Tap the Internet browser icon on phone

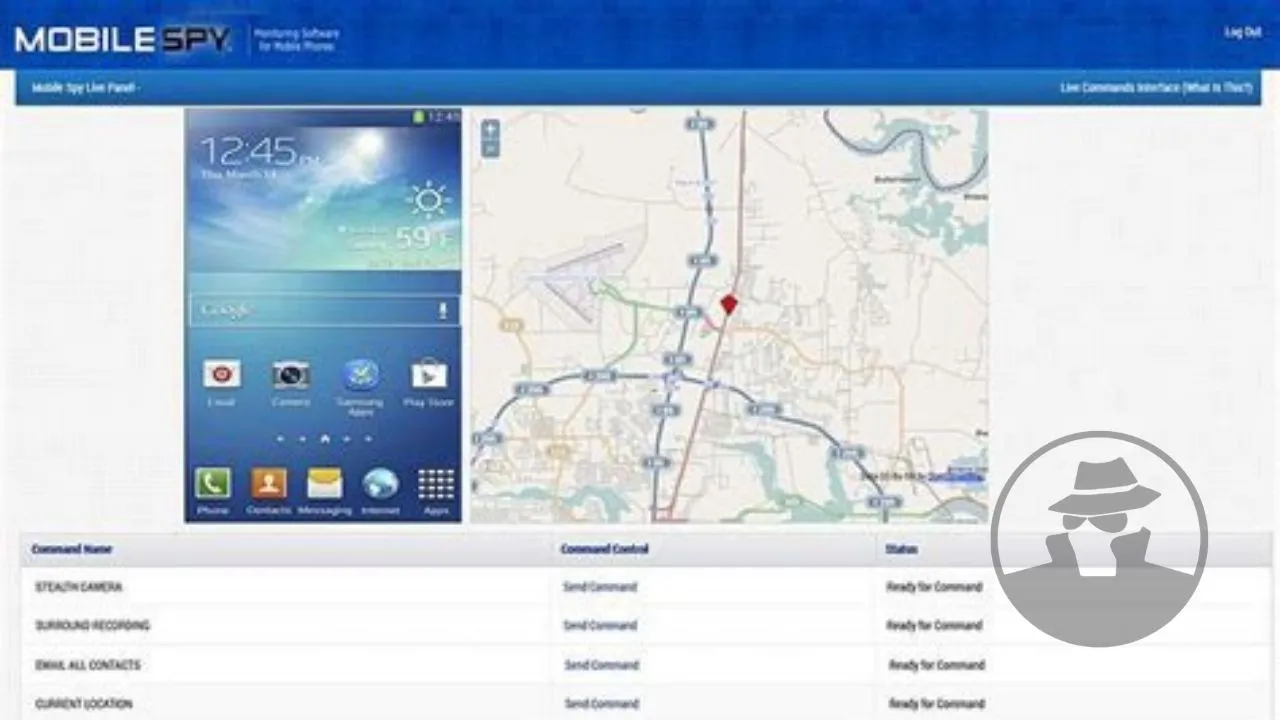point(381,484)
